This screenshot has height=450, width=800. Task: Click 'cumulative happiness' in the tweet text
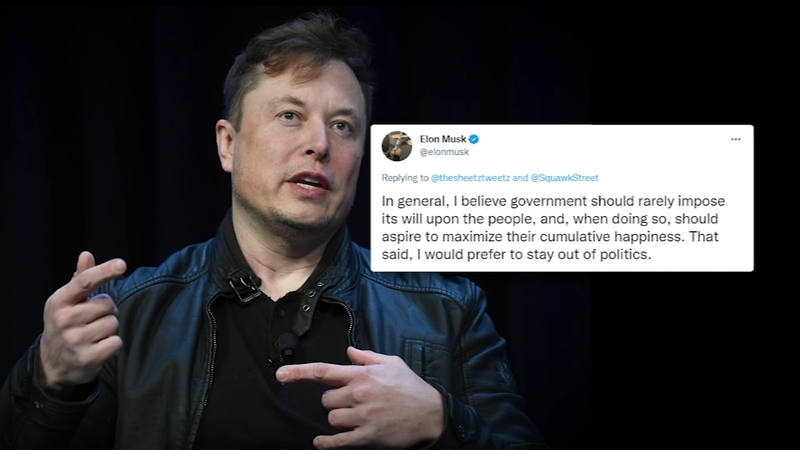(x=612, y=237)
